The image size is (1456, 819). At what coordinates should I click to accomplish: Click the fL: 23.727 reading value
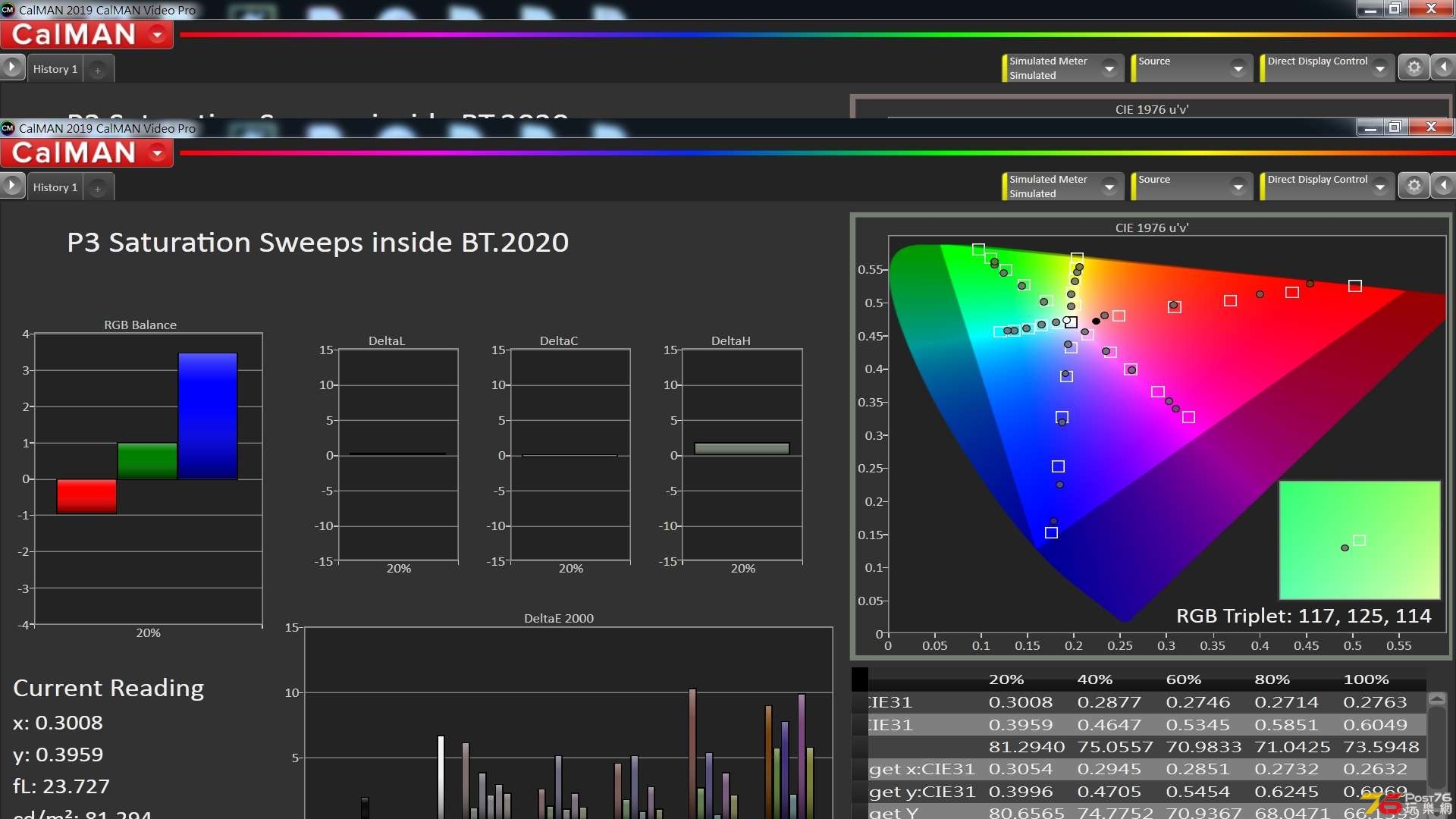61,786
